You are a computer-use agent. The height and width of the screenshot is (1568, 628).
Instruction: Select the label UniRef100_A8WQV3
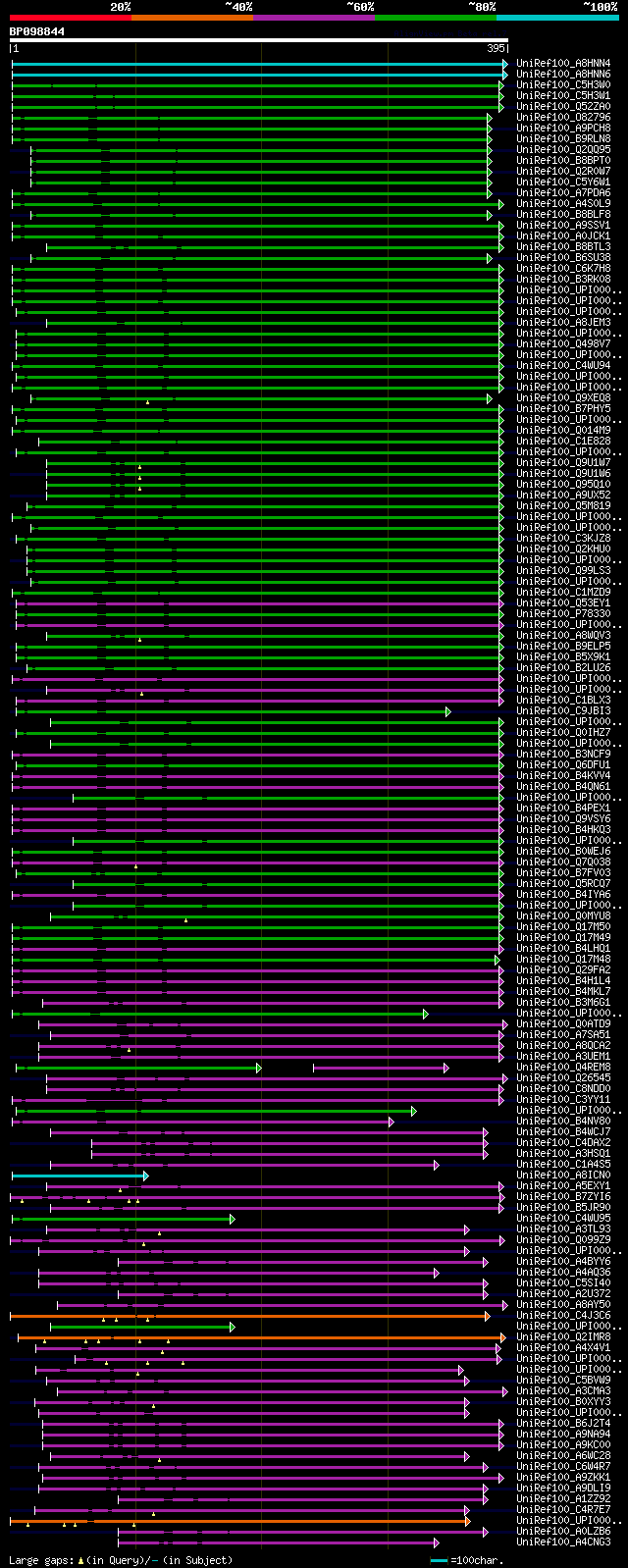pyautogui.click(x=563, y=635)
